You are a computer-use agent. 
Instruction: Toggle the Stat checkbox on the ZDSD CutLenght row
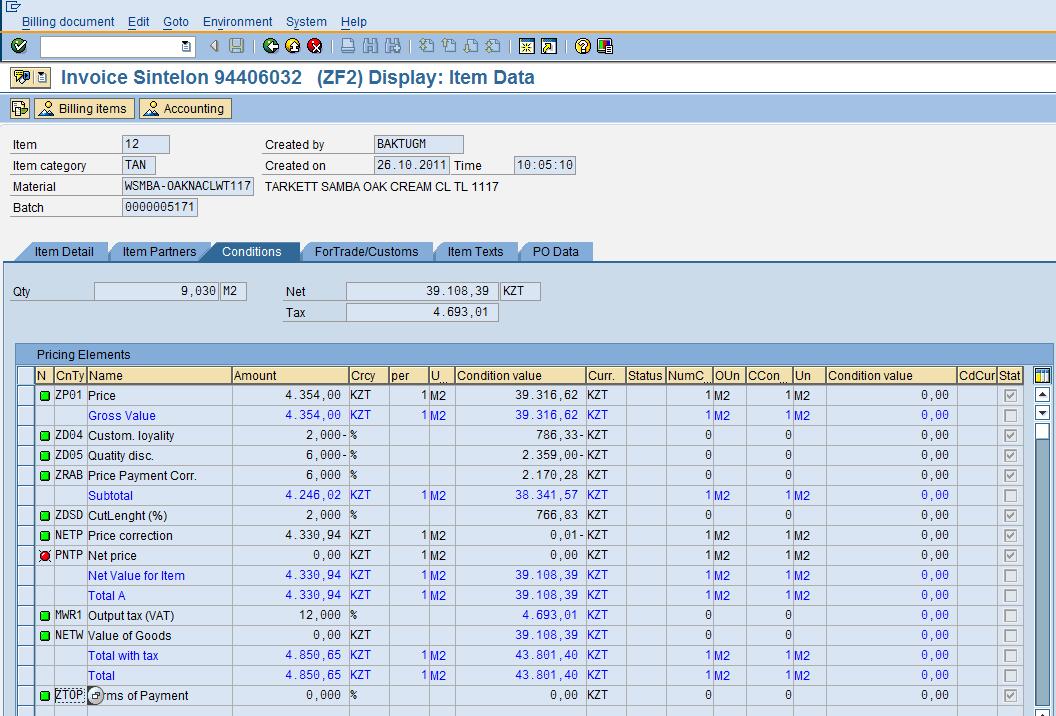1010,515
